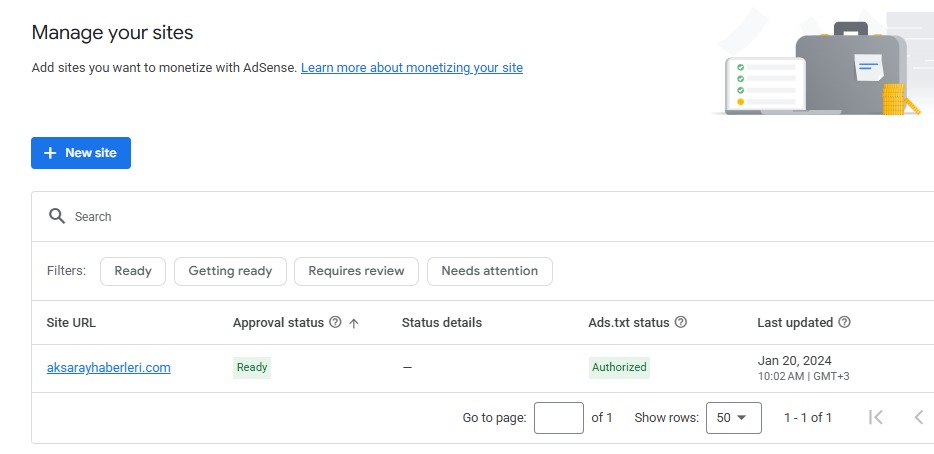
Task: Jump to first page with pagination icon
Action: click(x=876, y=418)
